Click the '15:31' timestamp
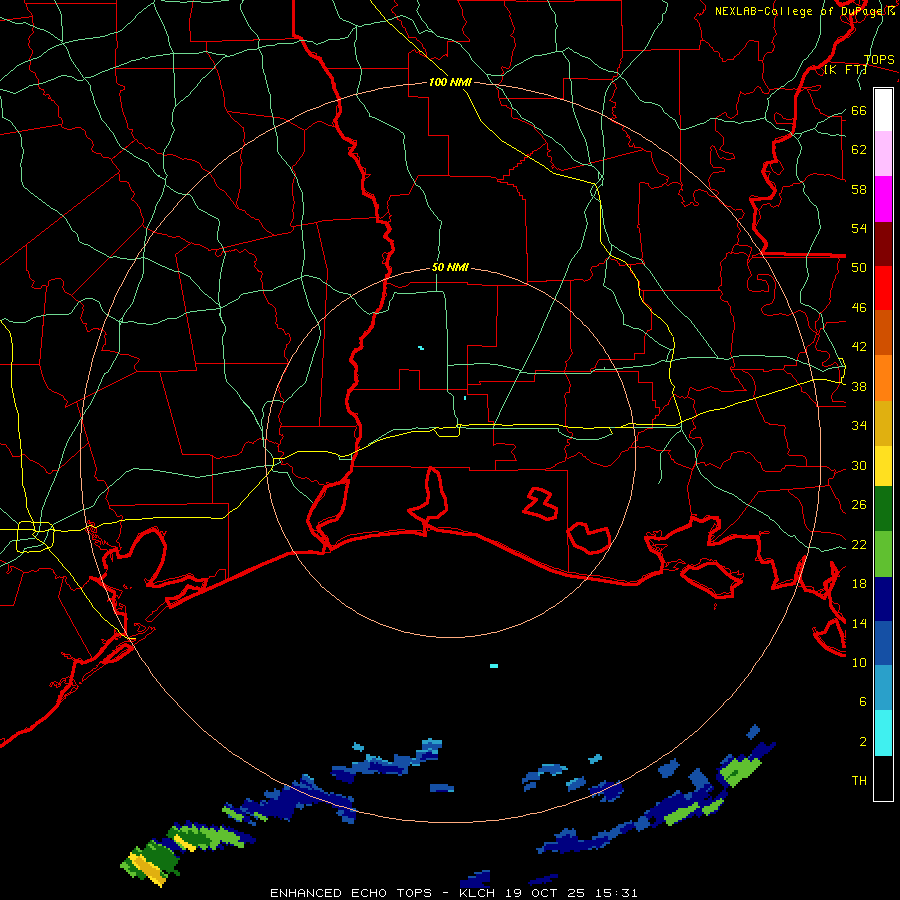The image size is (900, 900). click(617, 893)
